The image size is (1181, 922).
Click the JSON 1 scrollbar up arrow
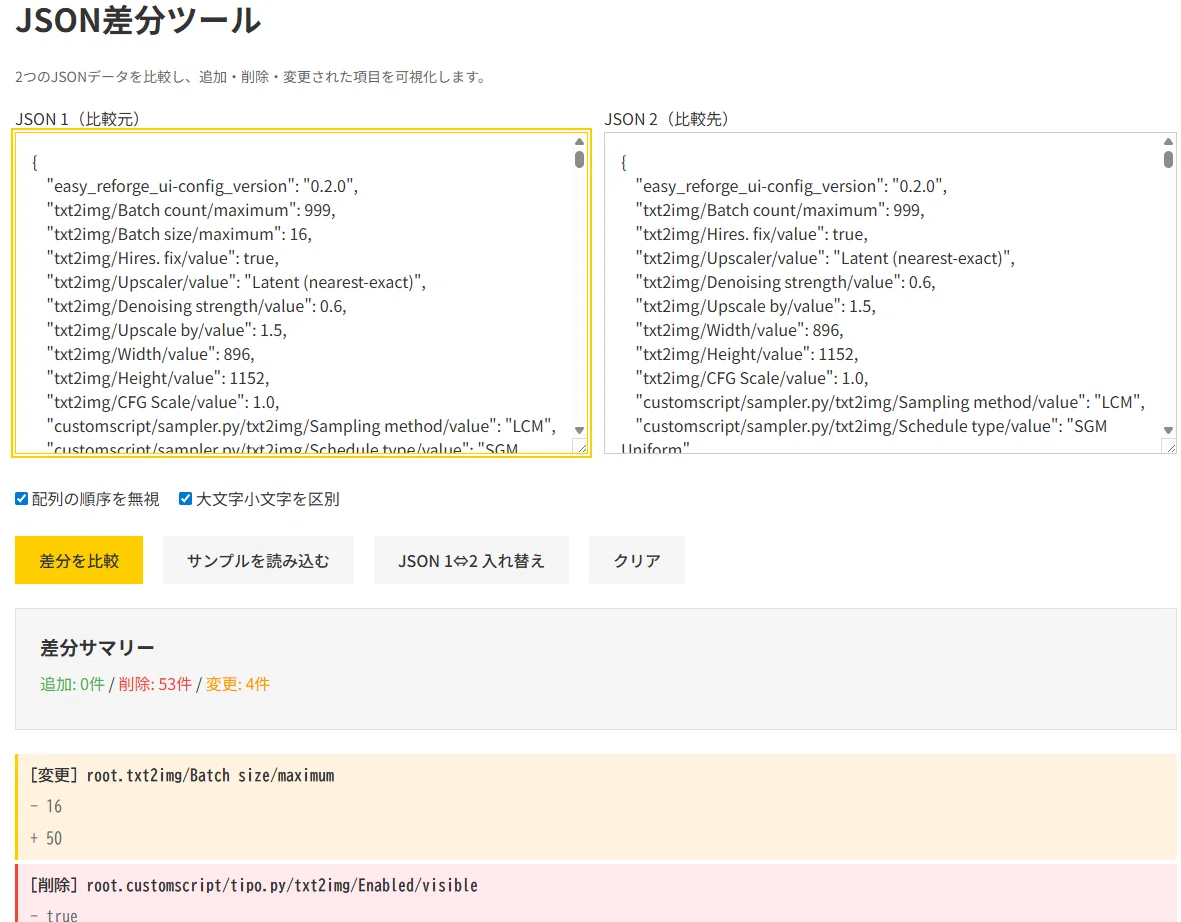point(579,142)
